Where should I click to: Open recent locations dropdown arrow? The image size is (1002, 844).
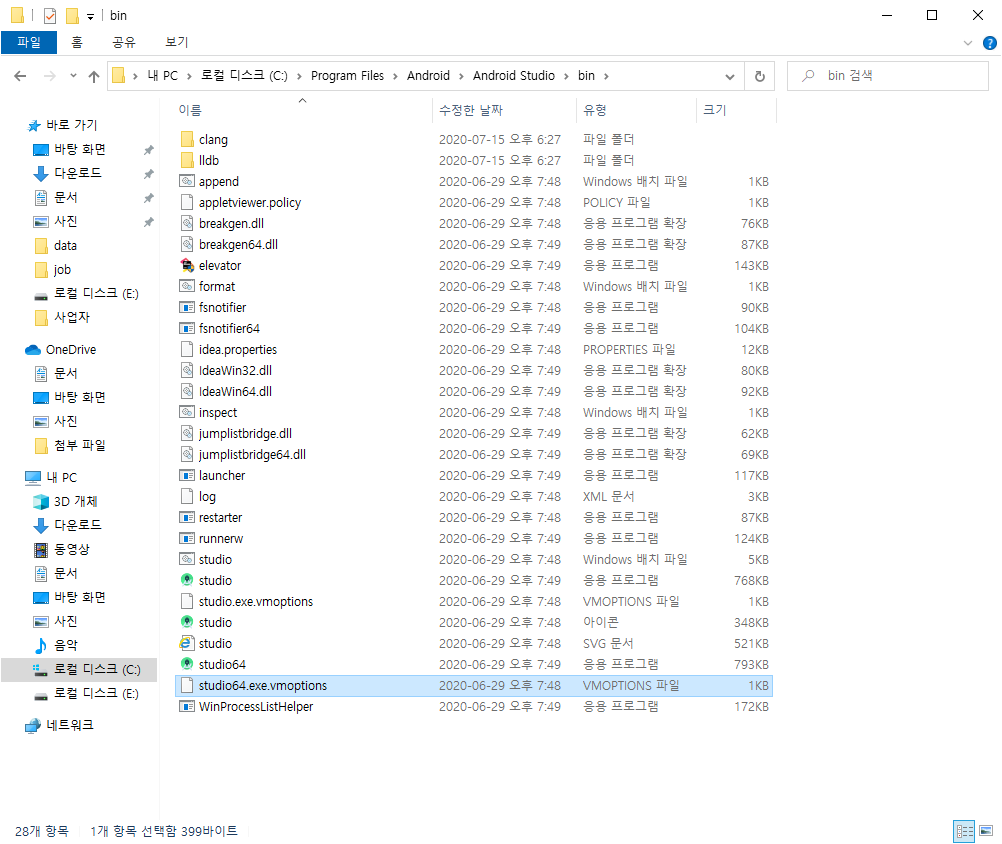pyautogui.click(x=73, y=76)
